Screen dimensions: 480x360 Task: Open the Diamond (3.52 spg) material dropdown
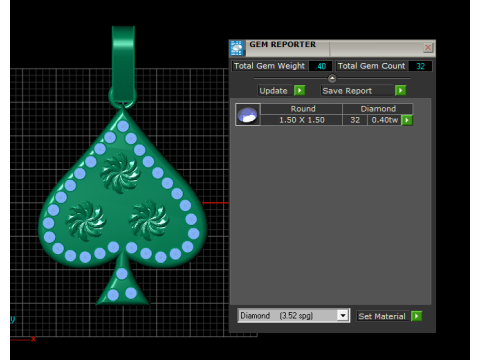pyautogui.click(x=343, y=315)
